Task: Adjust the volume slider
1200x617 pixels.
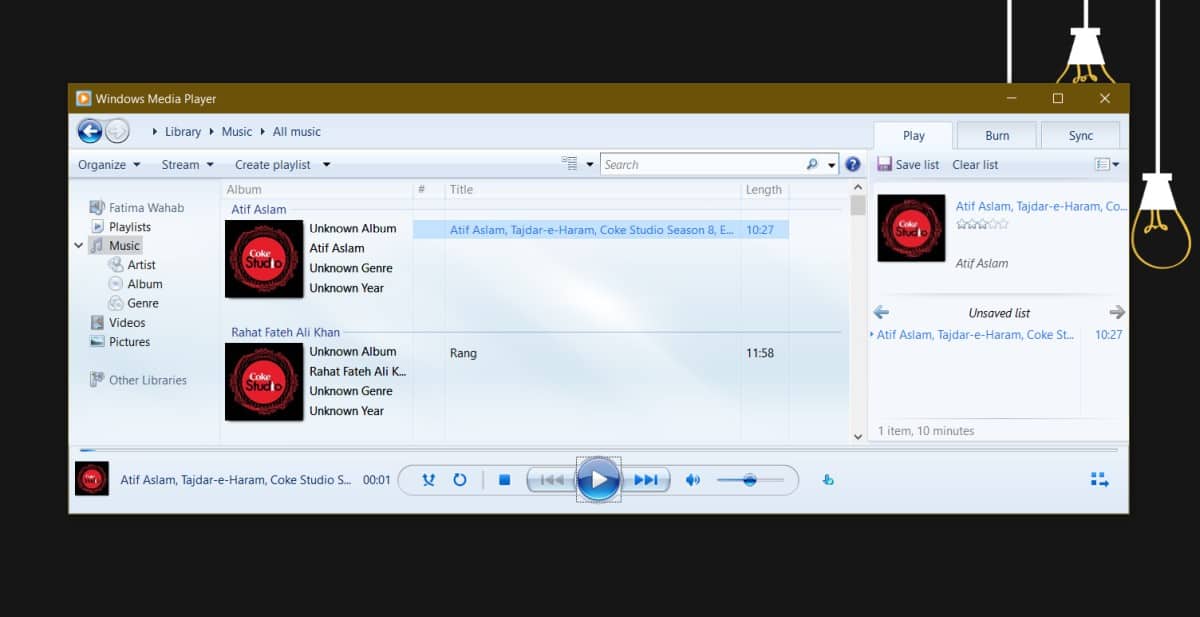Action: 750,480
